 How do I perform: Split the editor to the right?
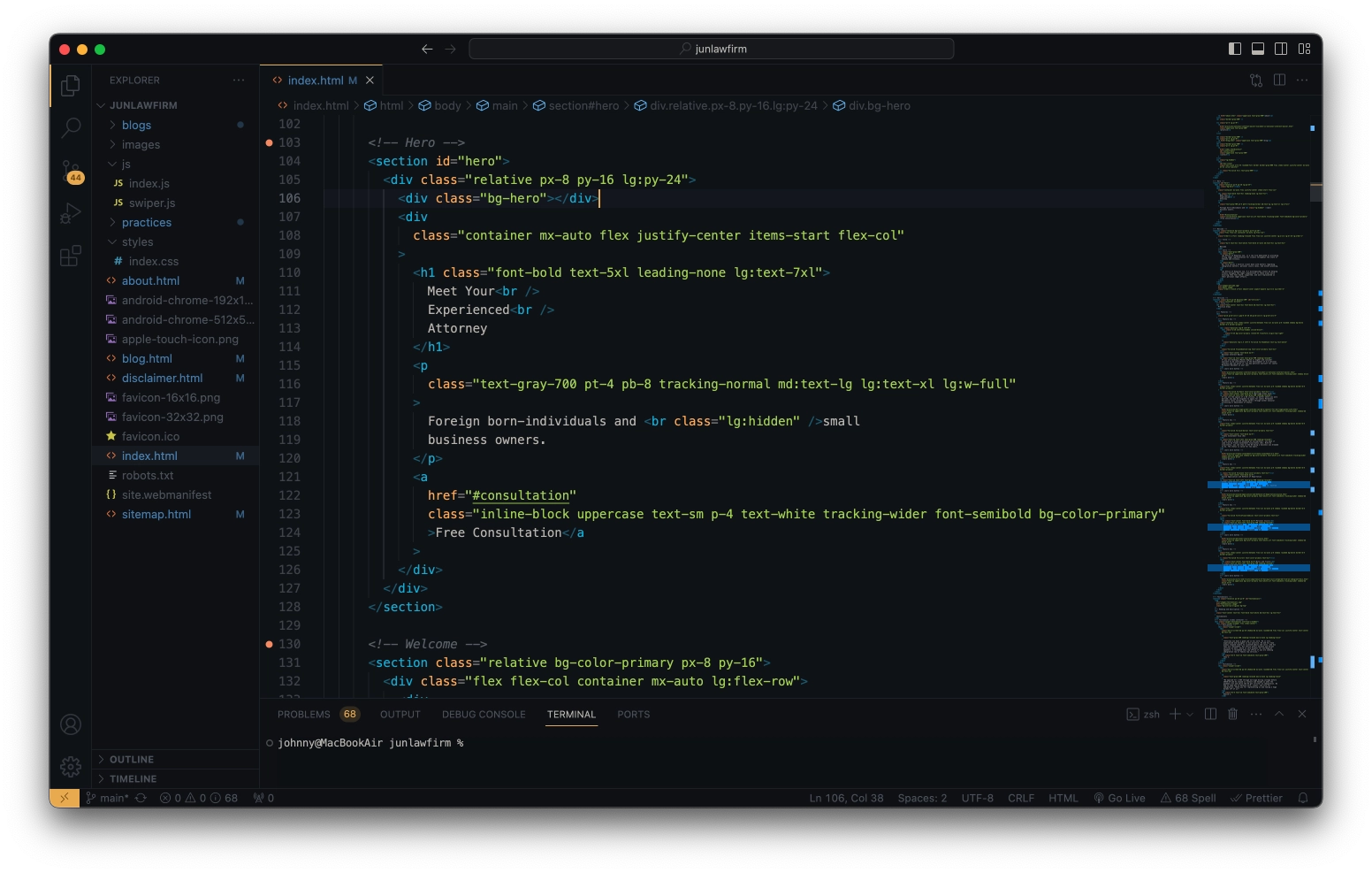[x=1279, y=80]
